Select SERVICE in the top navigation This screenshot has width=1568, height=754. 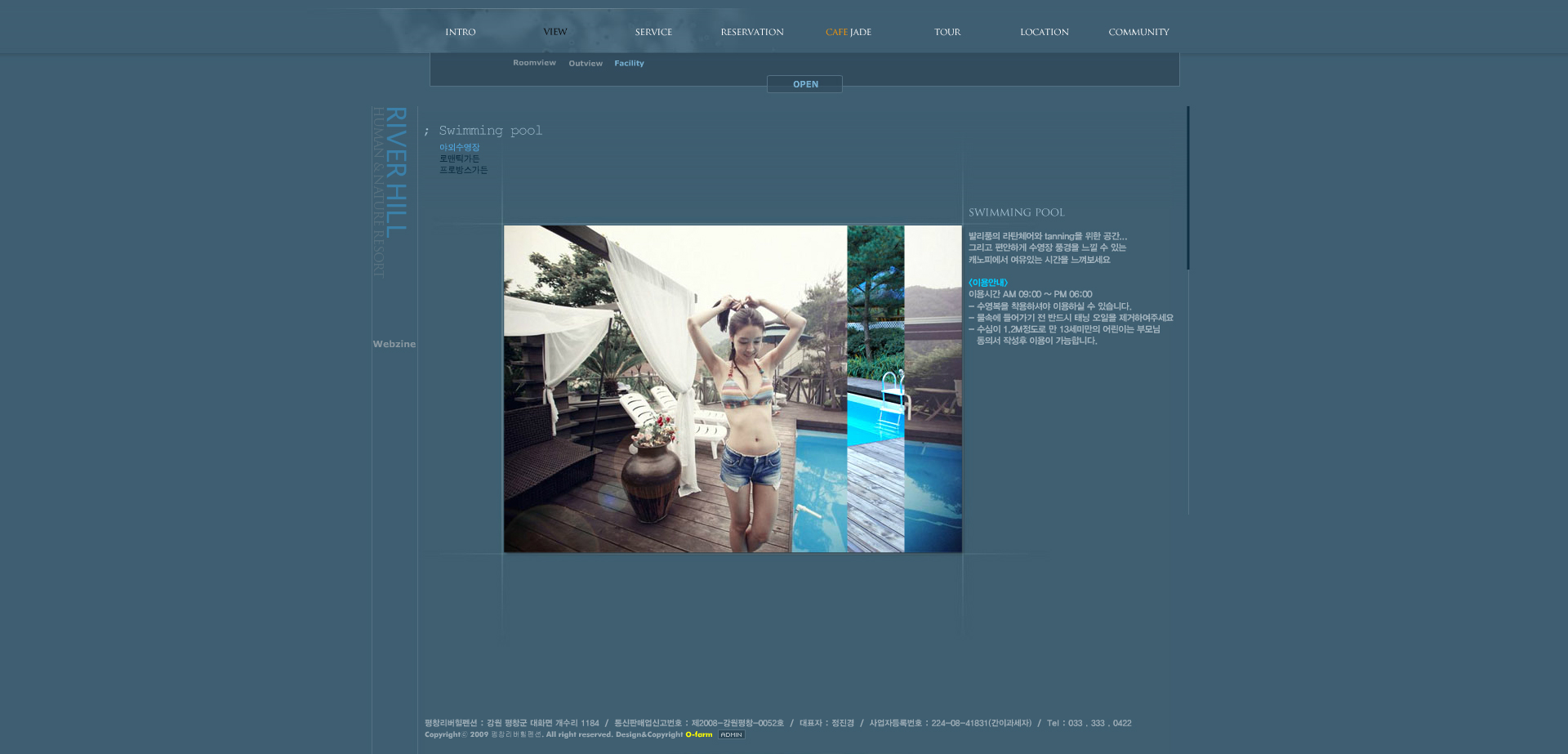tap(653, 33)
